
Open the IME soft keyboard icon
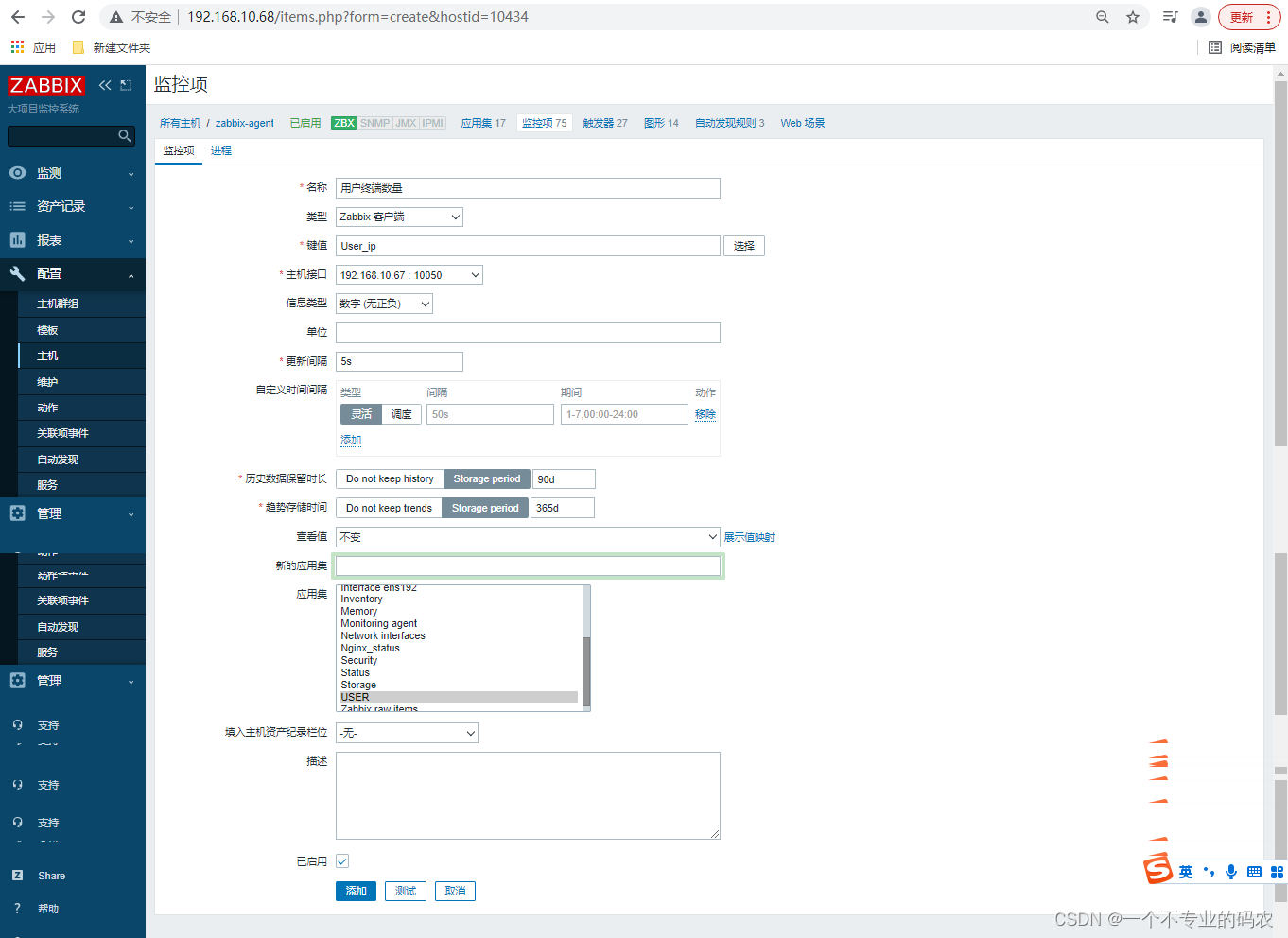tap(1254, 872)
